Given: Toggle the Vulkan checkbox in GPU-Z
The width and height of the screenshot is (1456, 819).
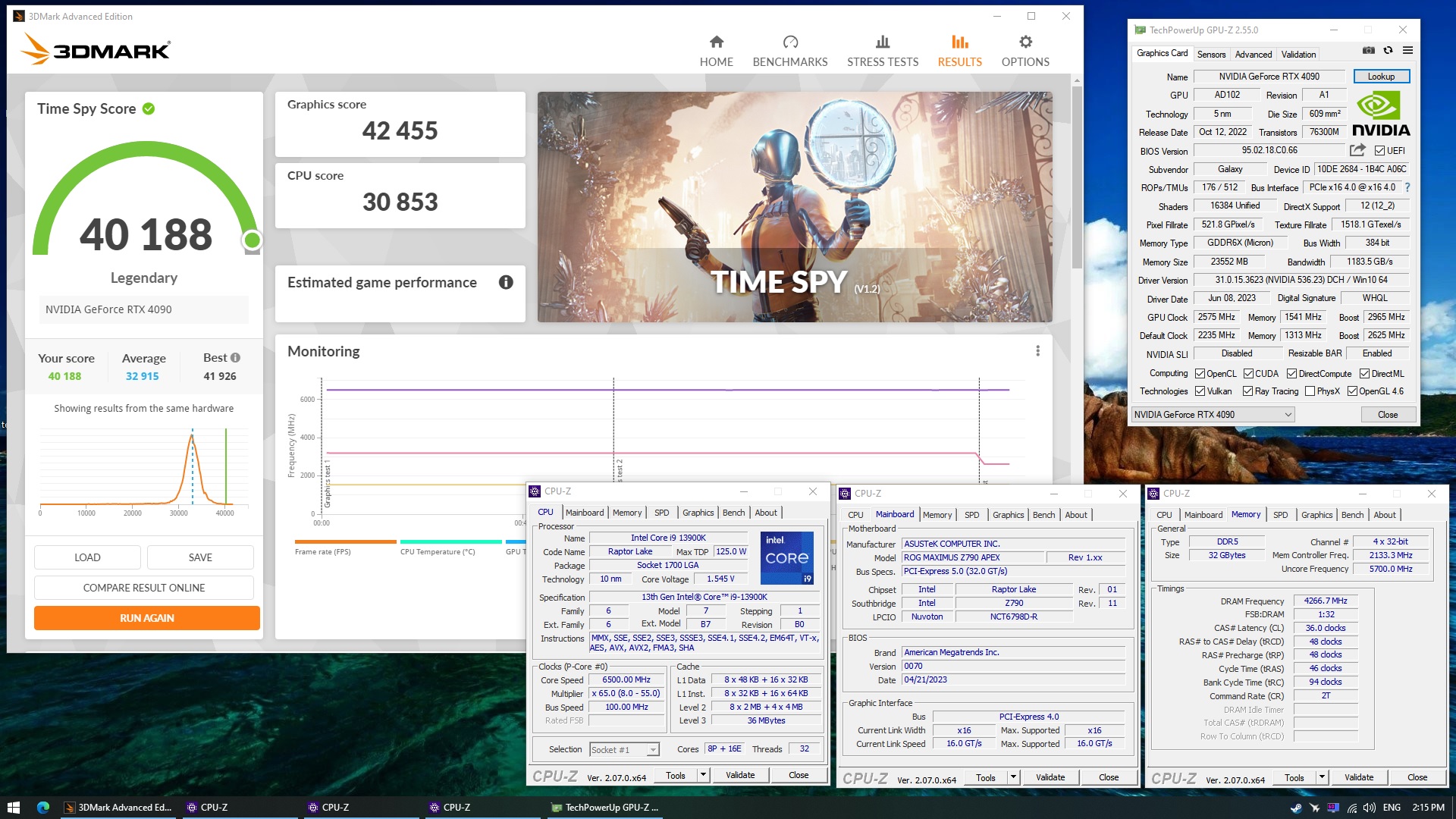Looking at the screenshot, I should pos(1200,391).
